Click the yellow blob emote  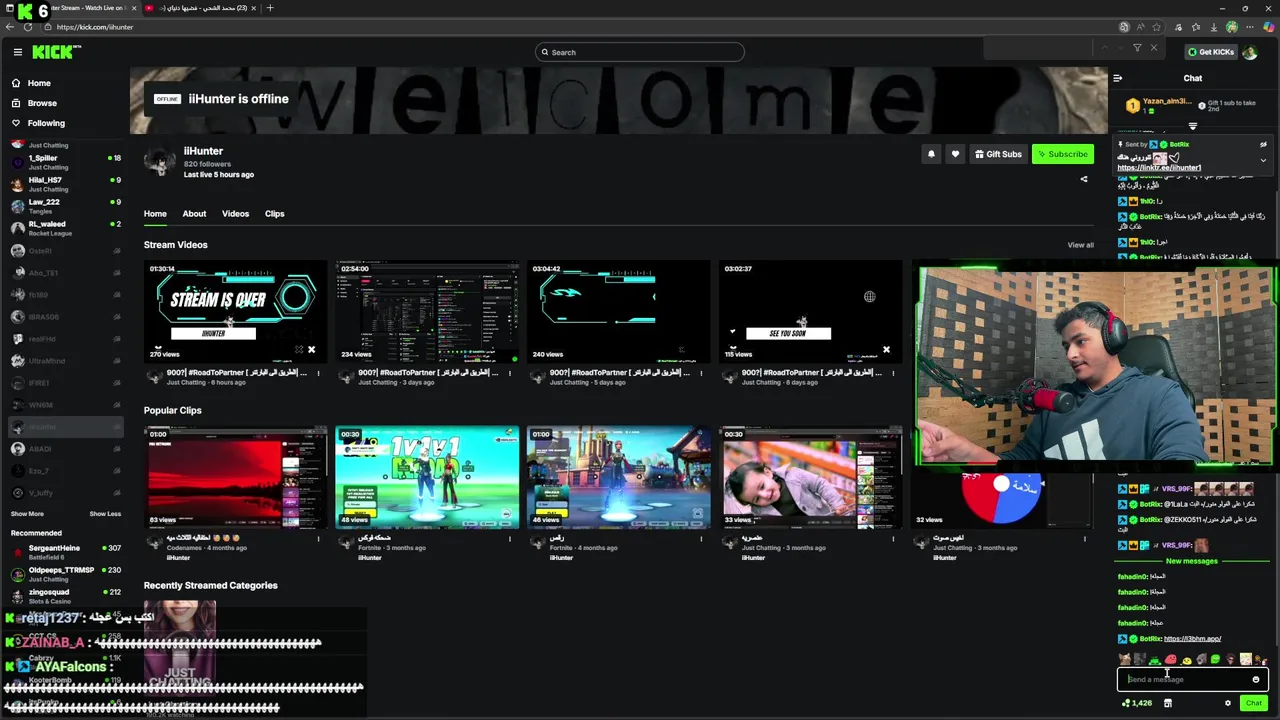[x=1186, y=659]
